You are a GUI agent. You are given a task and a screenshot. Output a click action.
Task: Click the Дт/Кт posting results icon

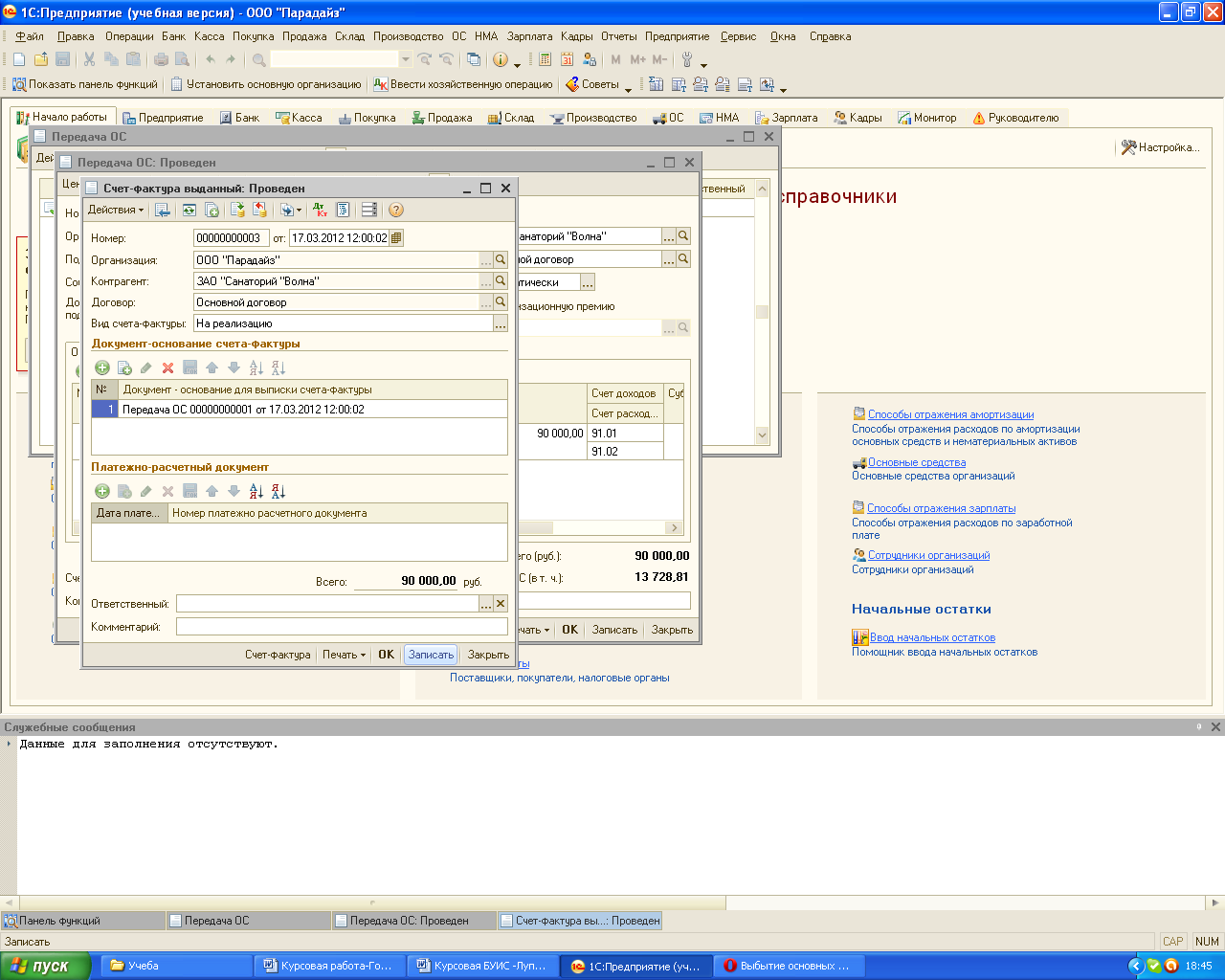320,211
